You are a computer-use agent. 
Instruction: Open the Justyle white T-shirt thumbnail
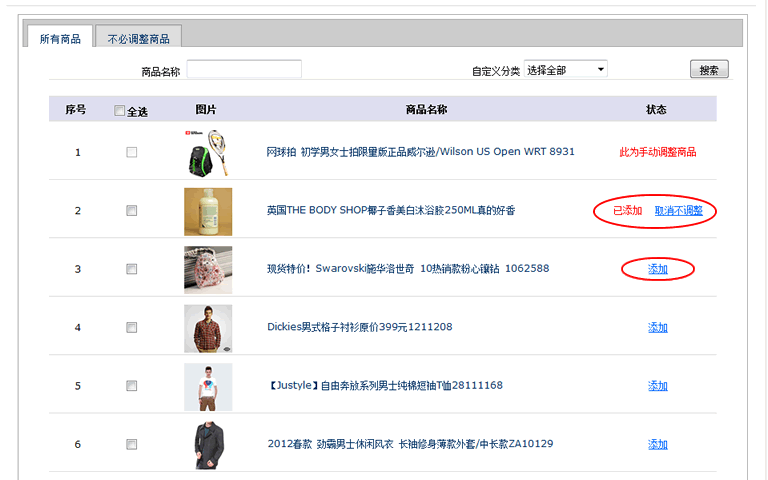[208, 387]
